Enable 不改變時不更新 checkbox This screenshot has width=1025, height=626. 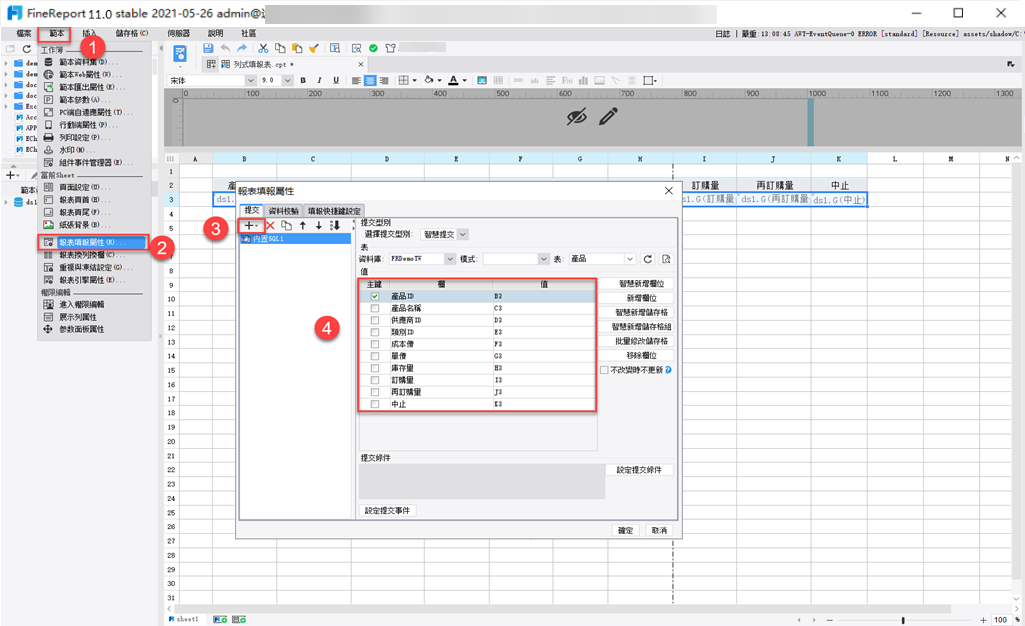604,370
